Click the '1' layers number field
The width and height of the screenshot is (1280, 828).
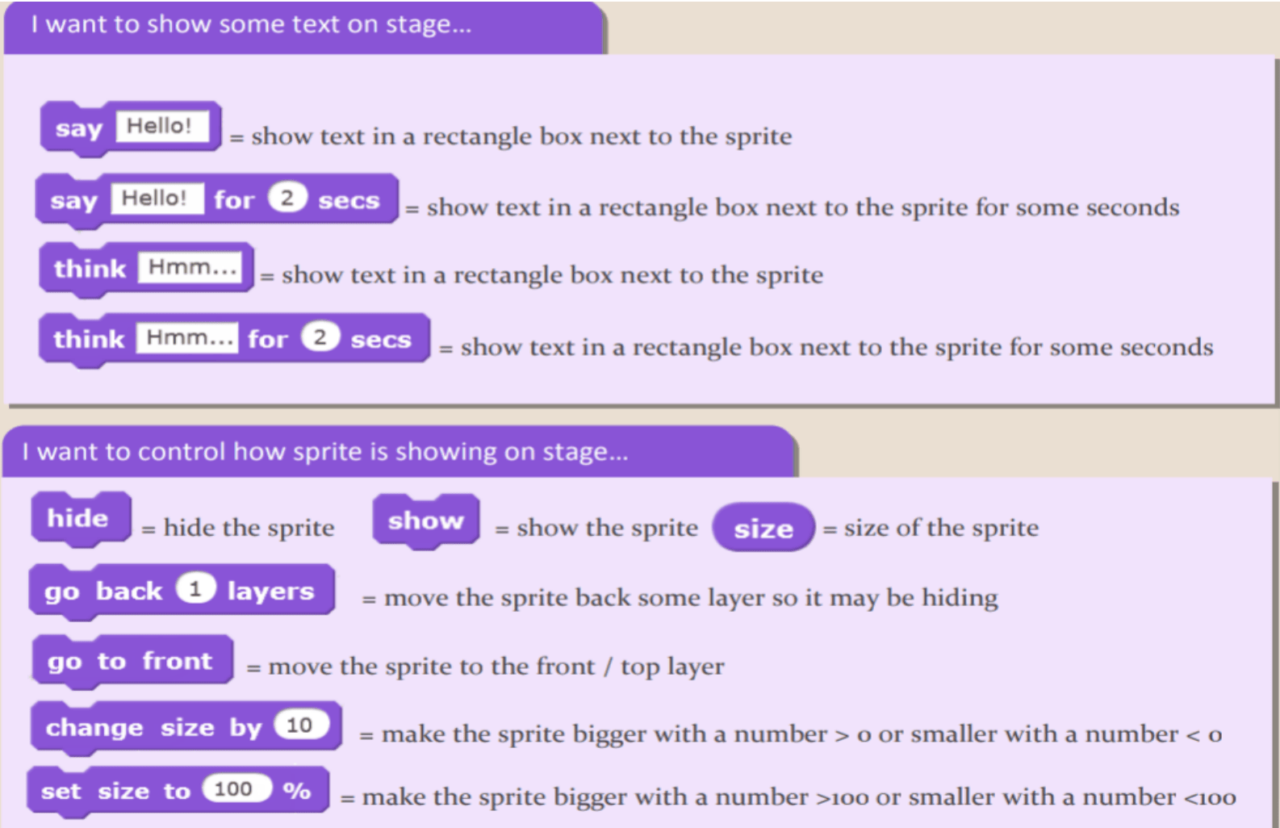[196, 590]
